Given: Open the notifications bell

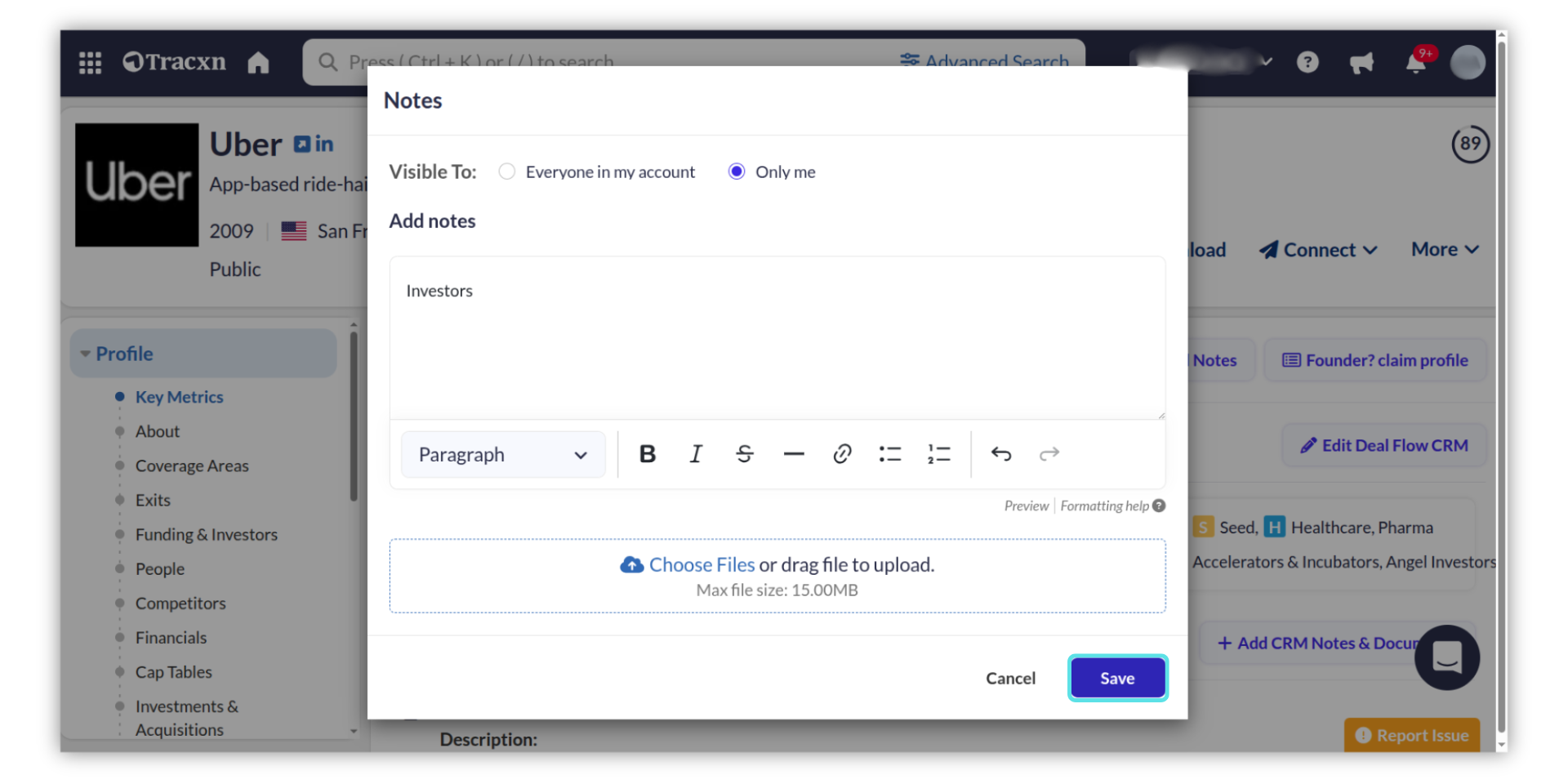Looking at the screenshot, I should point(1416,63).
